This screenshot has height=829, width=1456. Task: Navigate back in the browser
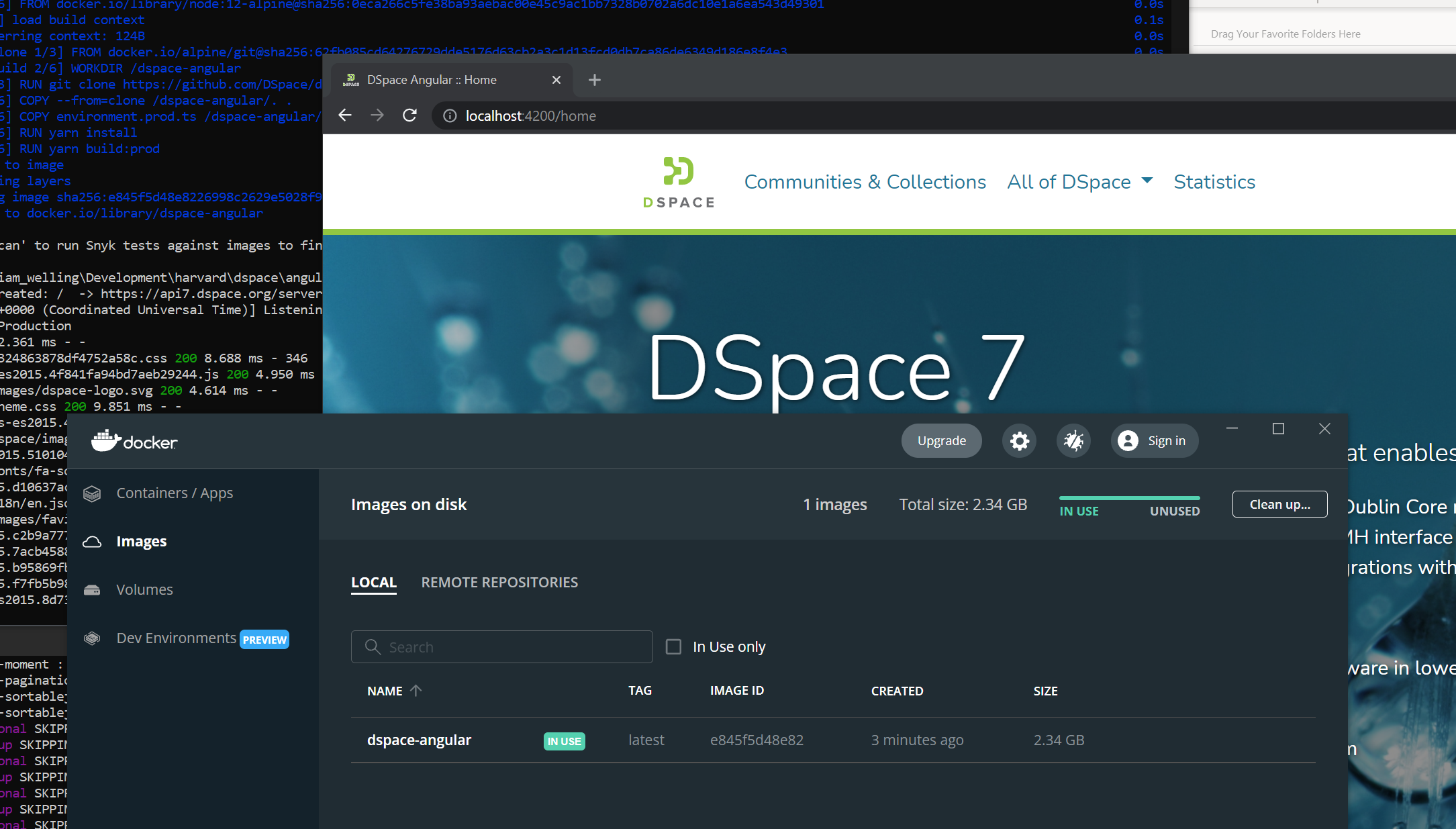[345, 115]
